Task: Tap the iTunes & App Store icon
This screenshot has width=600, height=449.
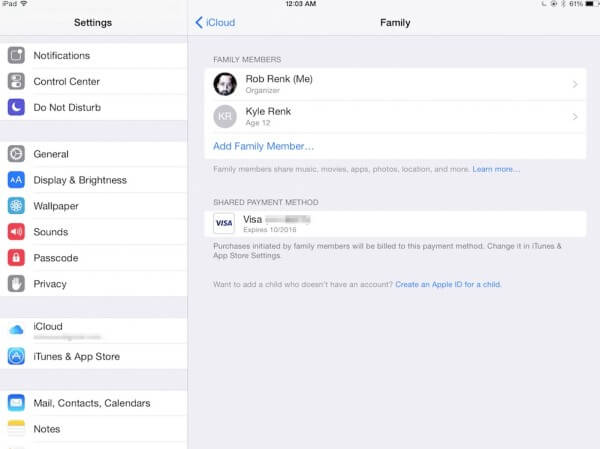Action: [x=16, y=356]
